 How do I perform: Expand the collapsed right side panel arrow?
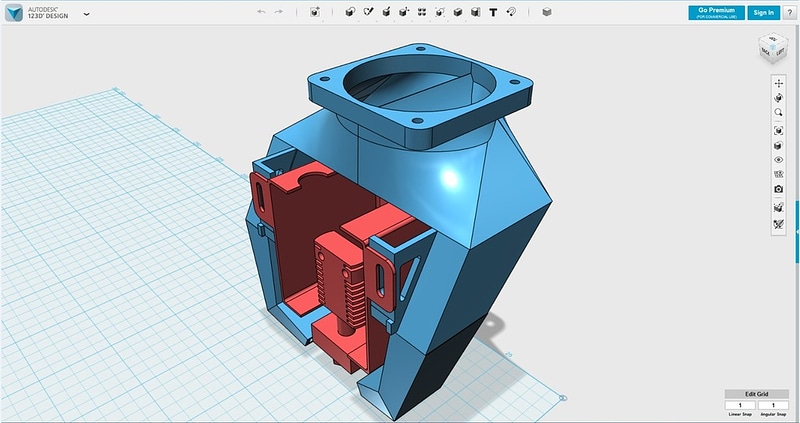797,232
